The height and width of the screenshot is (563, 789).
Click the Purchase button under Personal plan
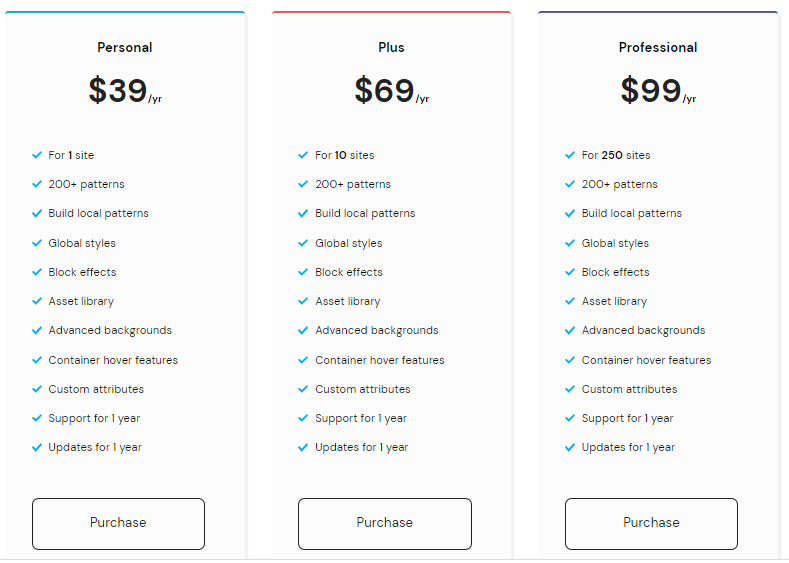point(118,523)
